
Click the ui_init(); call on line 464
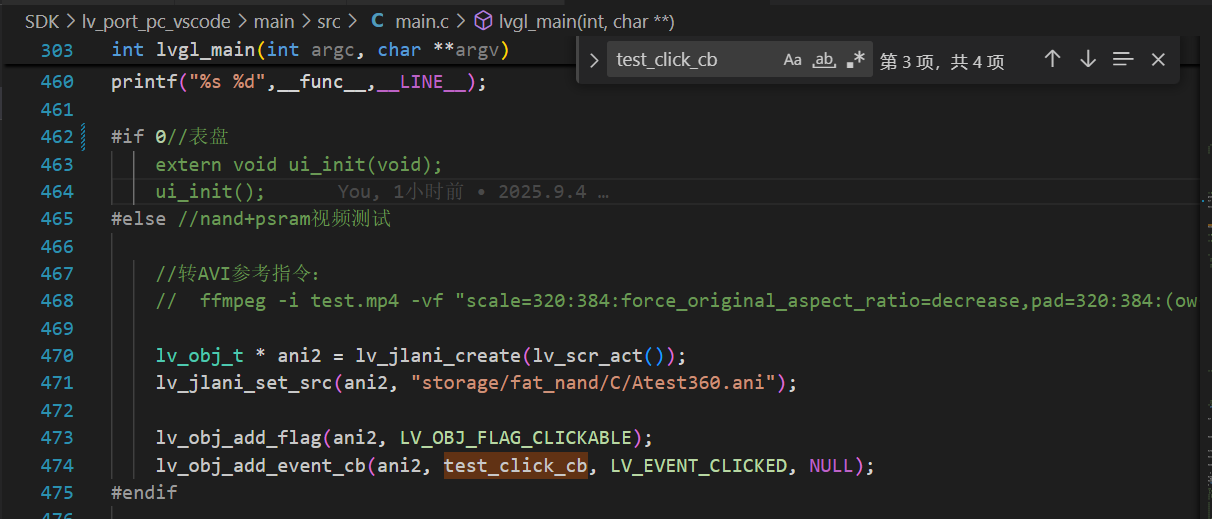pos(211,191)
